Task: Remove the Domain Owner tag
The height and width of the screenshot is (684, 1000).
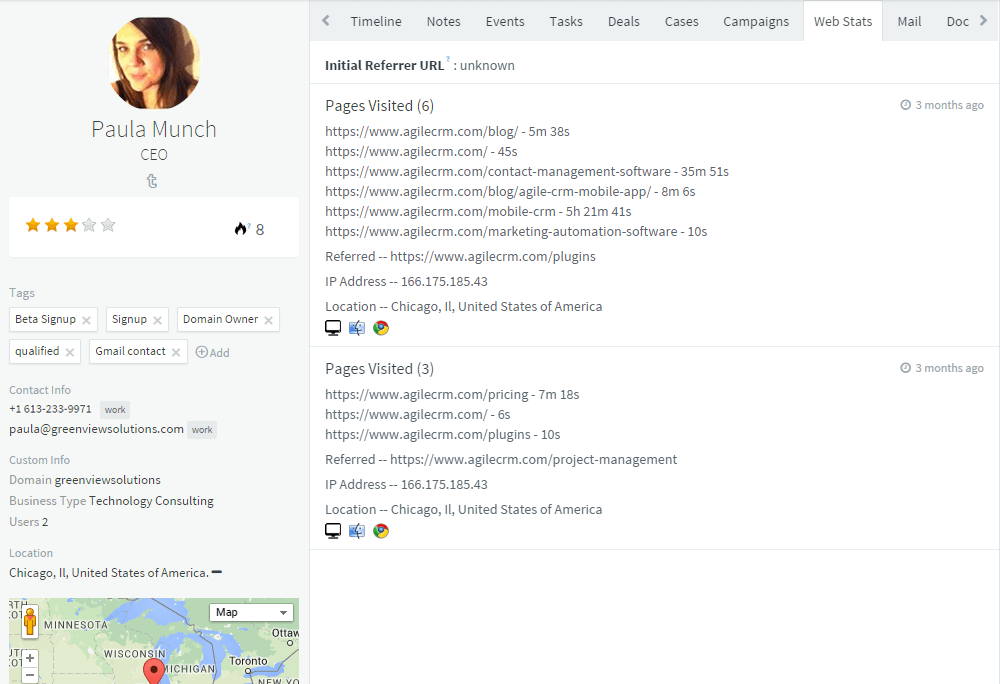Action: coord(268,320)
